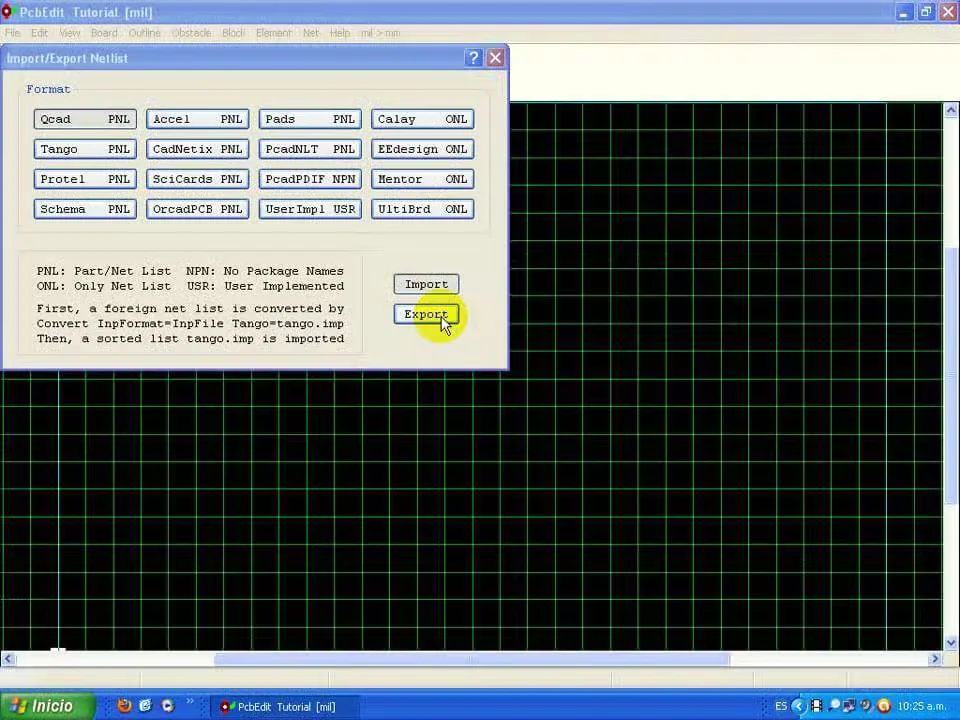Viewport: 960px width, 720px height.
Task: Open Windows Media Player from quick launch
Action: (x=167, y=706)
